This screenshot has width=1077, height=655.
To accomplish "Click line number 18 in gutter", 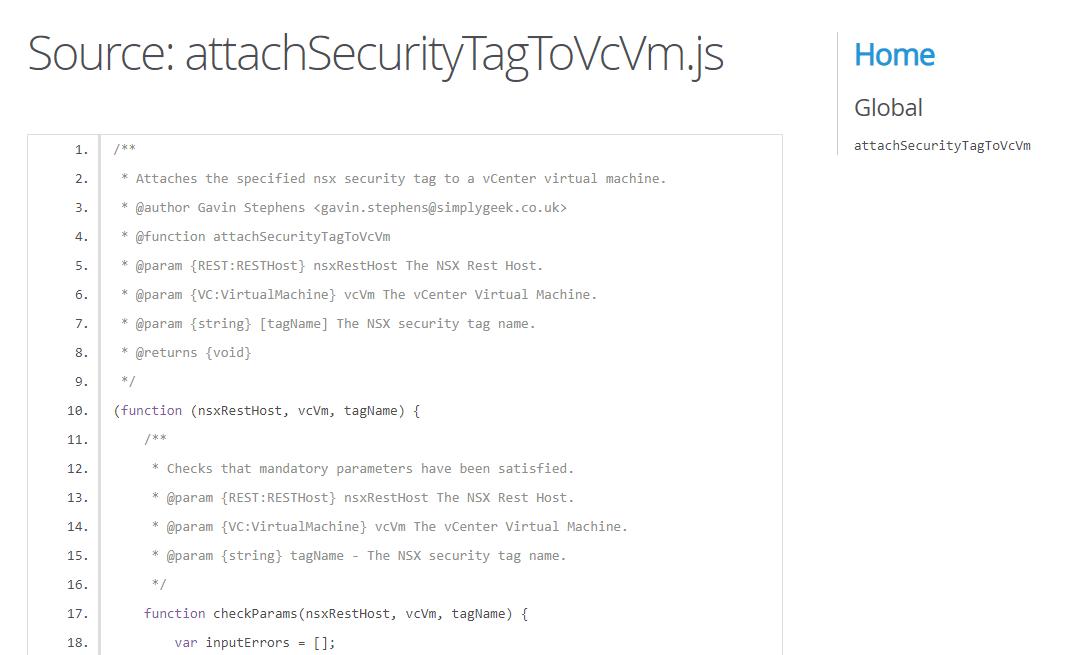I will (78, 643).
